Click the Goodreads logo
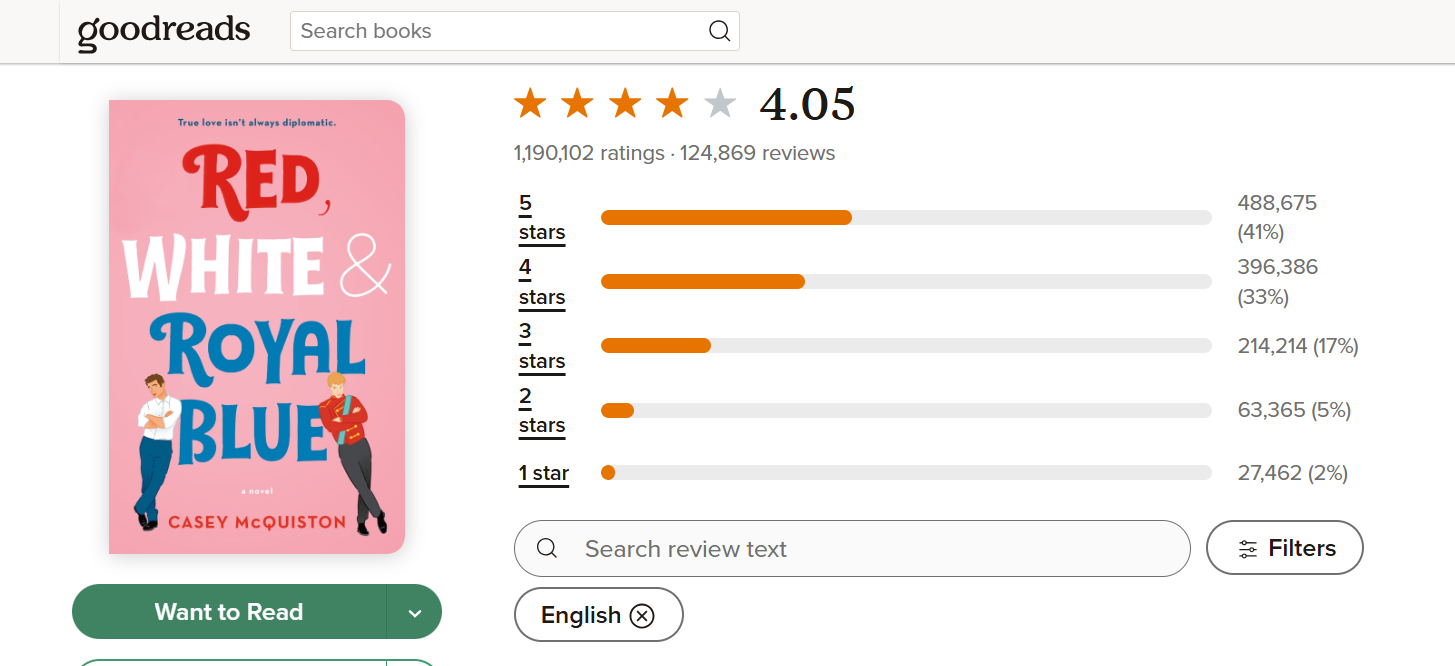The image size is (1455, 666). 164,31
